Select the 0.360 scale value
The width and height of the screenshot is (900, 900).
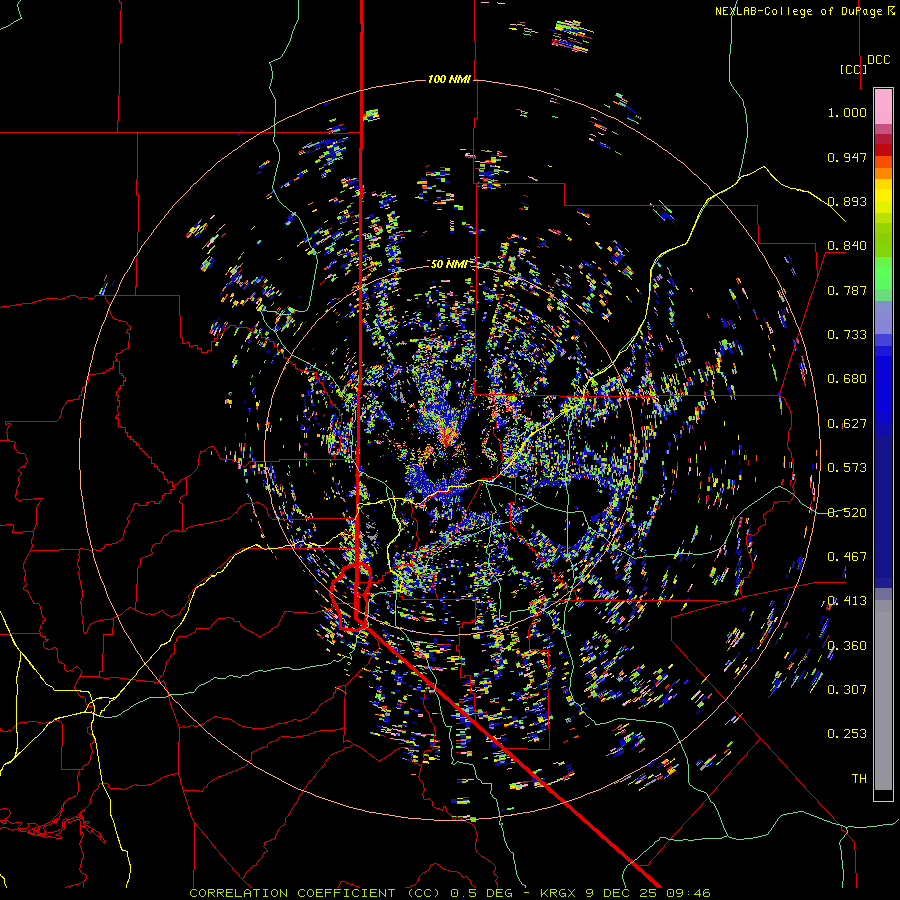click(847, 646)
